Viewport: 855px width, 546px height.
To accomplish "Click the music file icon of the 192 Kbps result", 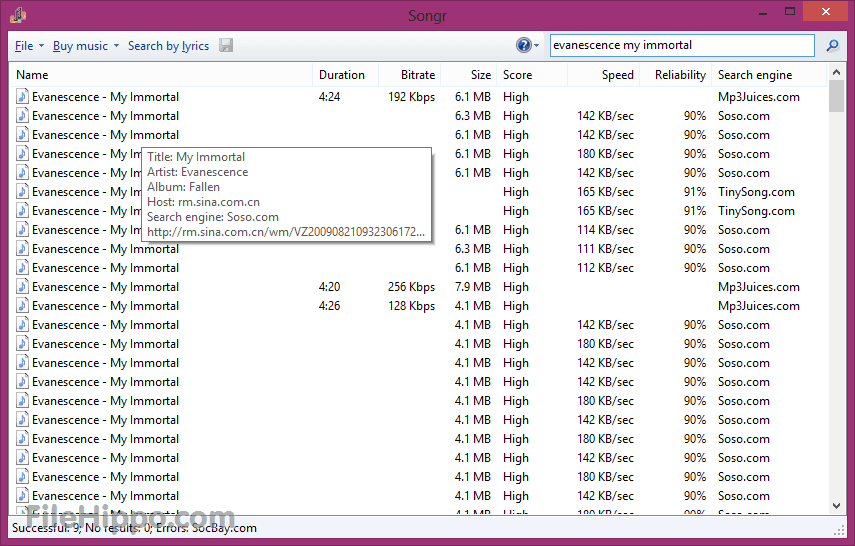I will [x=22, y=97].
